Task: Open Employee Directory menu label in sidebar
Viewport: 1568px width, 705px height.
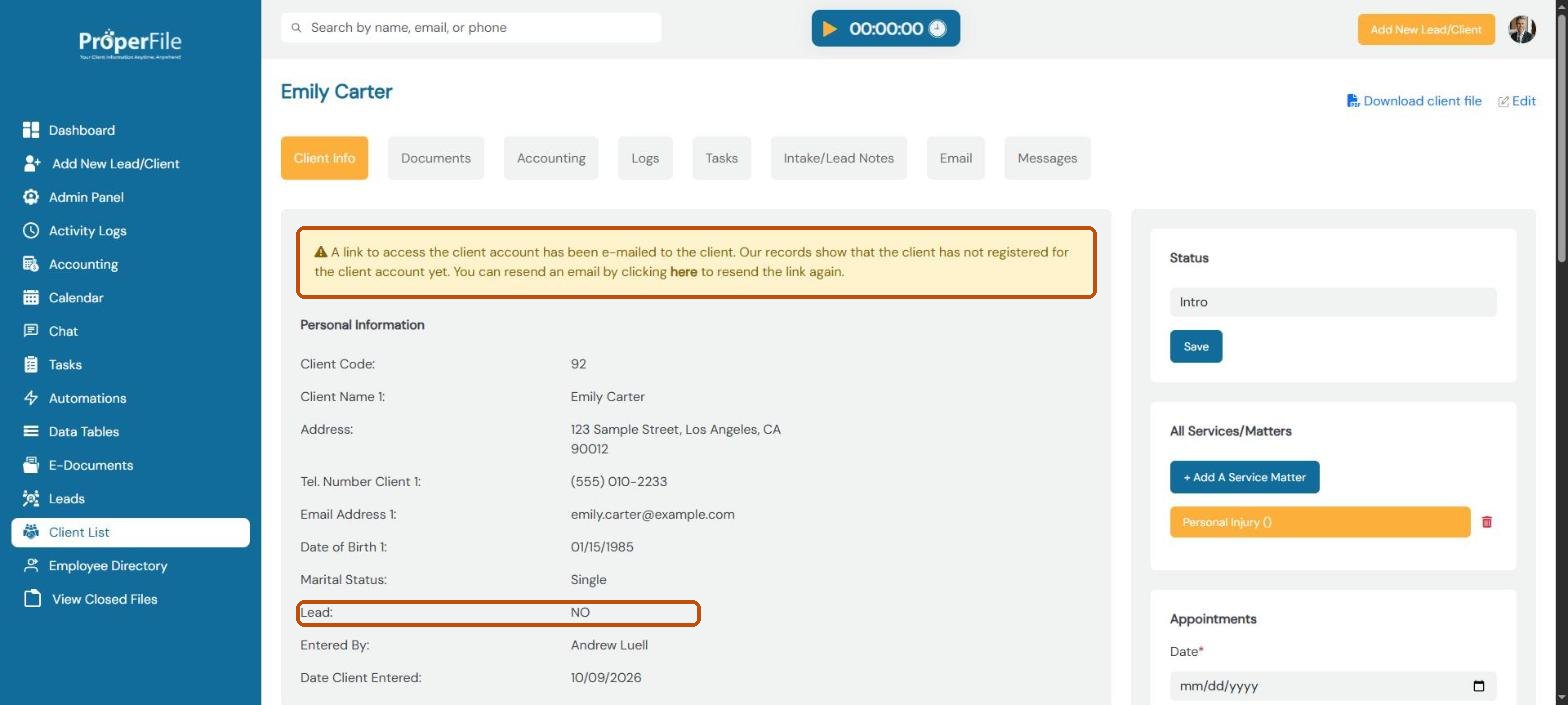Action: pos(108,566)
